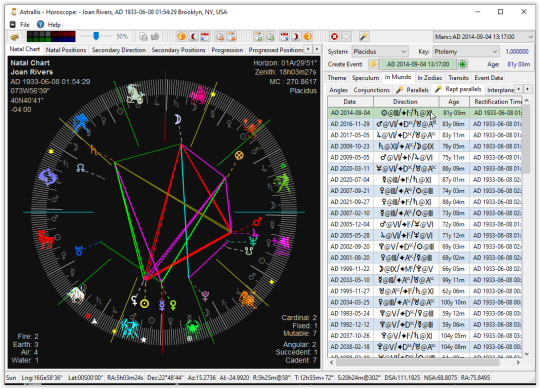Click the Part of Fortune glyph
The width and height of the screenshot is (540, 389).
coord(239,156)
